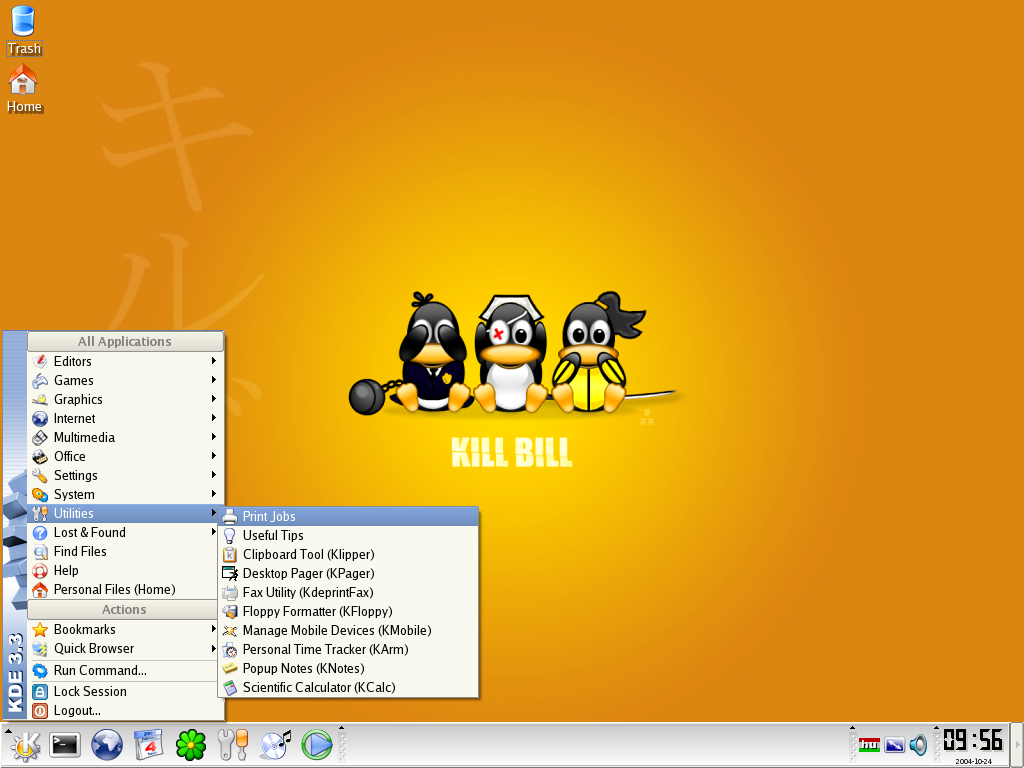Select Print Jobs in Utilities submenu

point(349,517)
